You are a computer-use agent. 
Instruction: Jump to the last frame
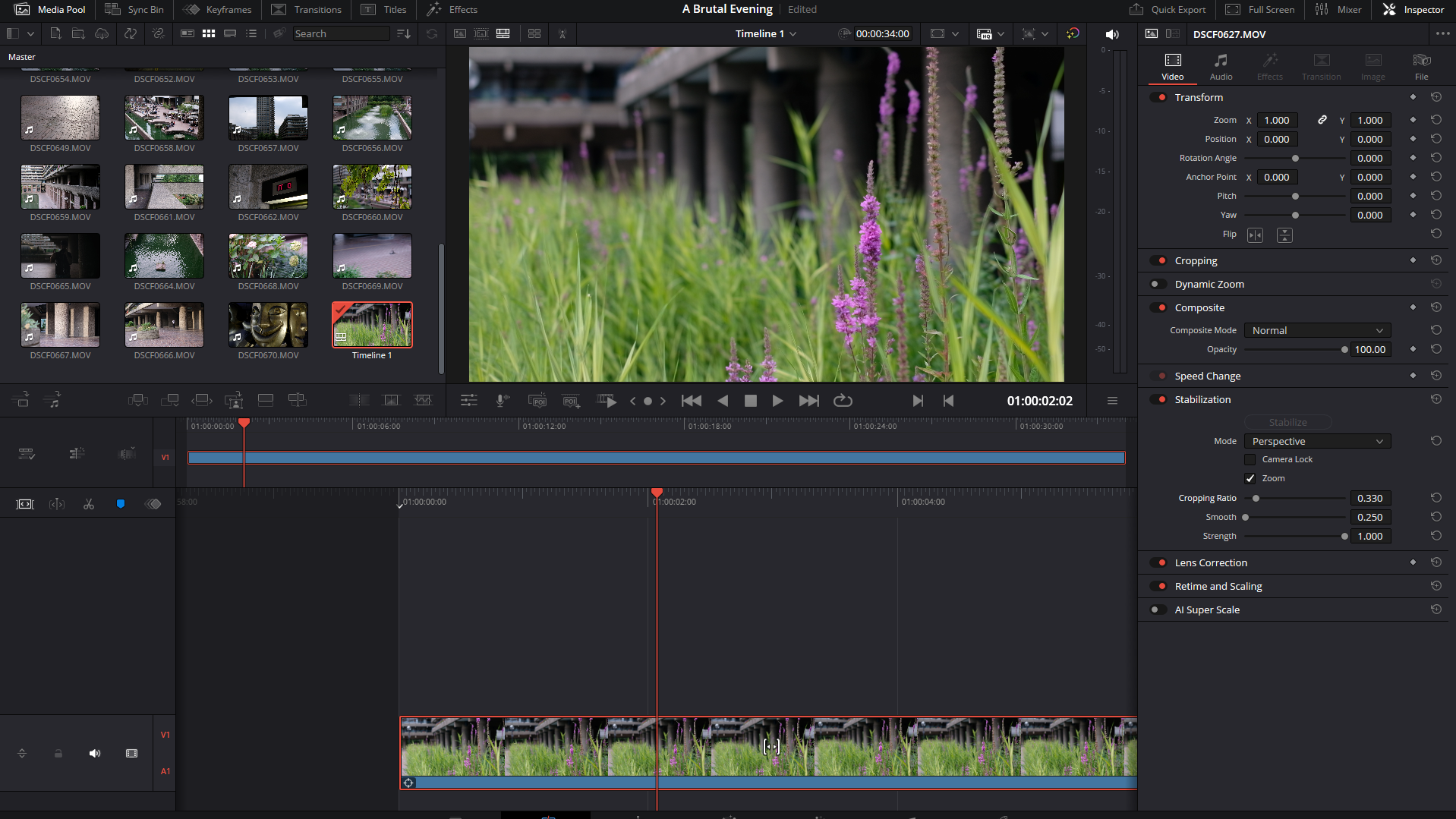click(809, 401)
